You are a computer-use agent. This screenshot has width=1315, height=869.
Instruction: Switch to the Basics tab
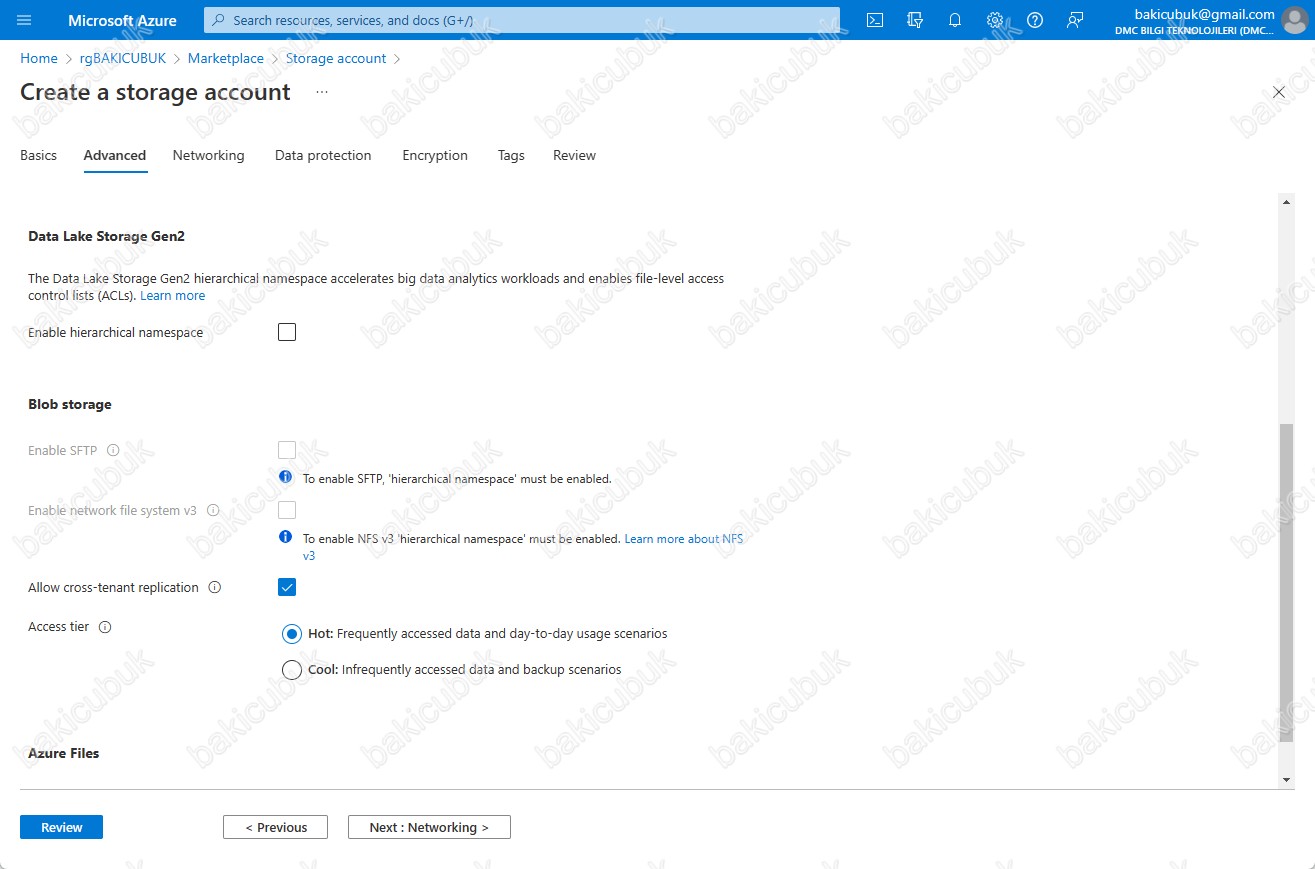tap(38, 155)
